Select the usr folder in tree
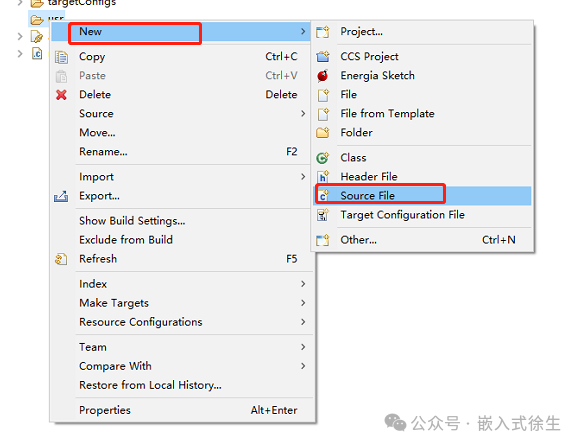Image resolution: width=579 pixels, height=446 pixels. pos(47,18)
